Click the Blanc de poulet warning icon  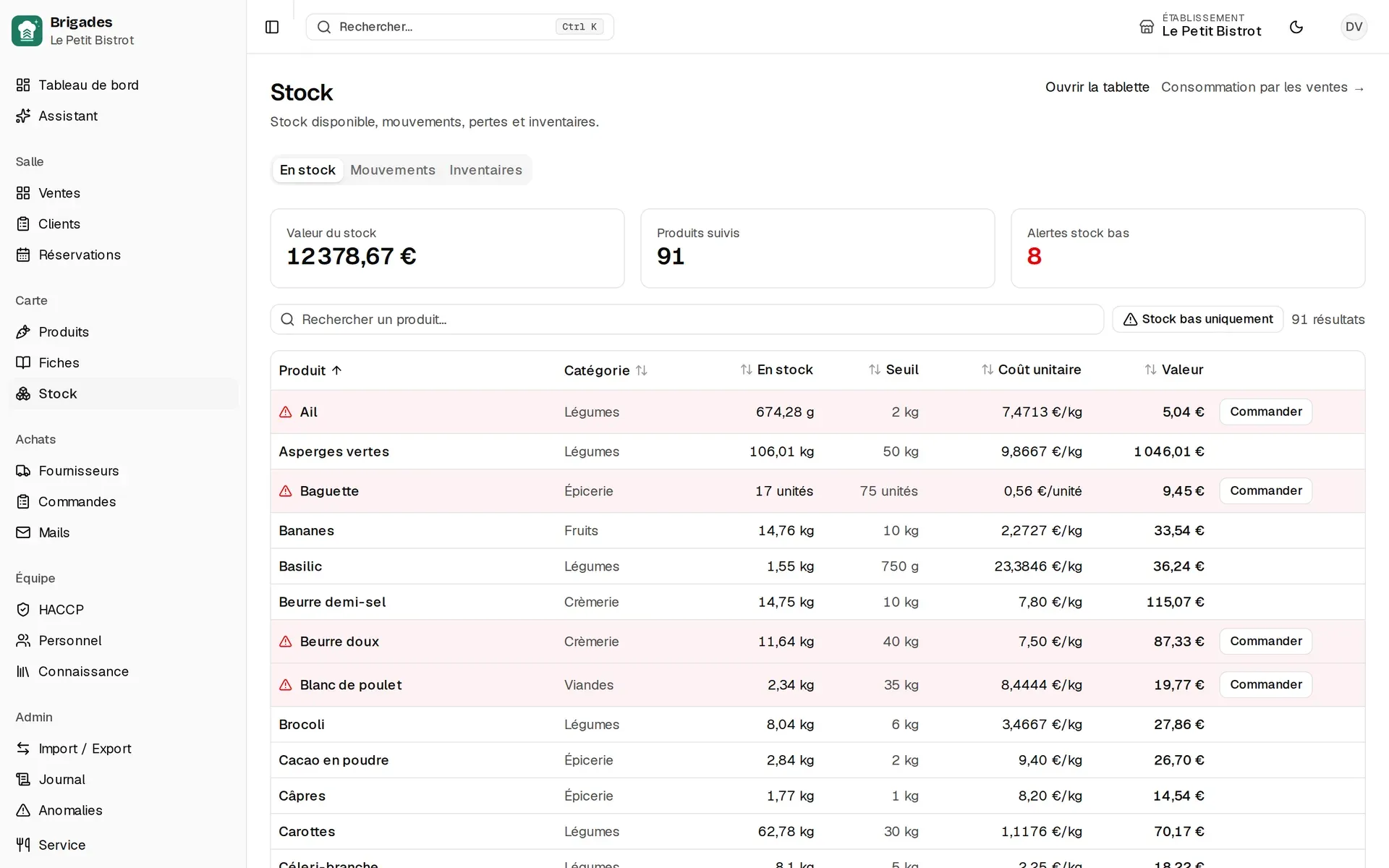[x=286, y=685]
